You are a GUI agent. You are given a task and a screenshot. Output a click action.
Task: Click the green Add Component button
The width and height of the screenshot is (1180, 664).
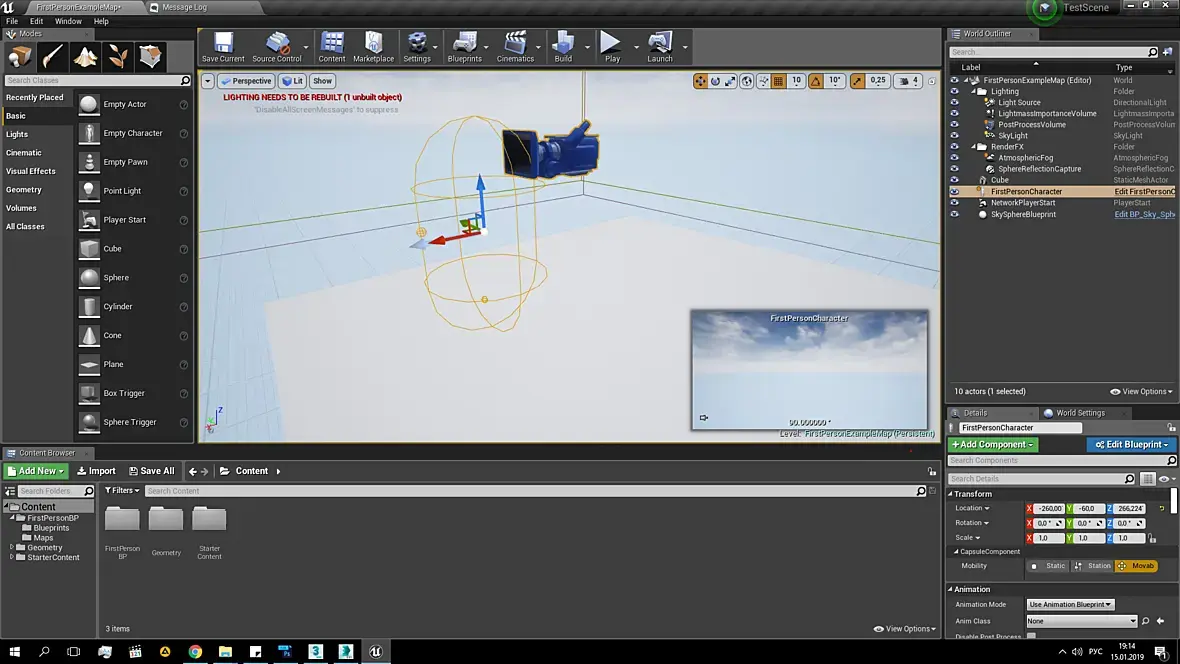(x=993, y=445)
